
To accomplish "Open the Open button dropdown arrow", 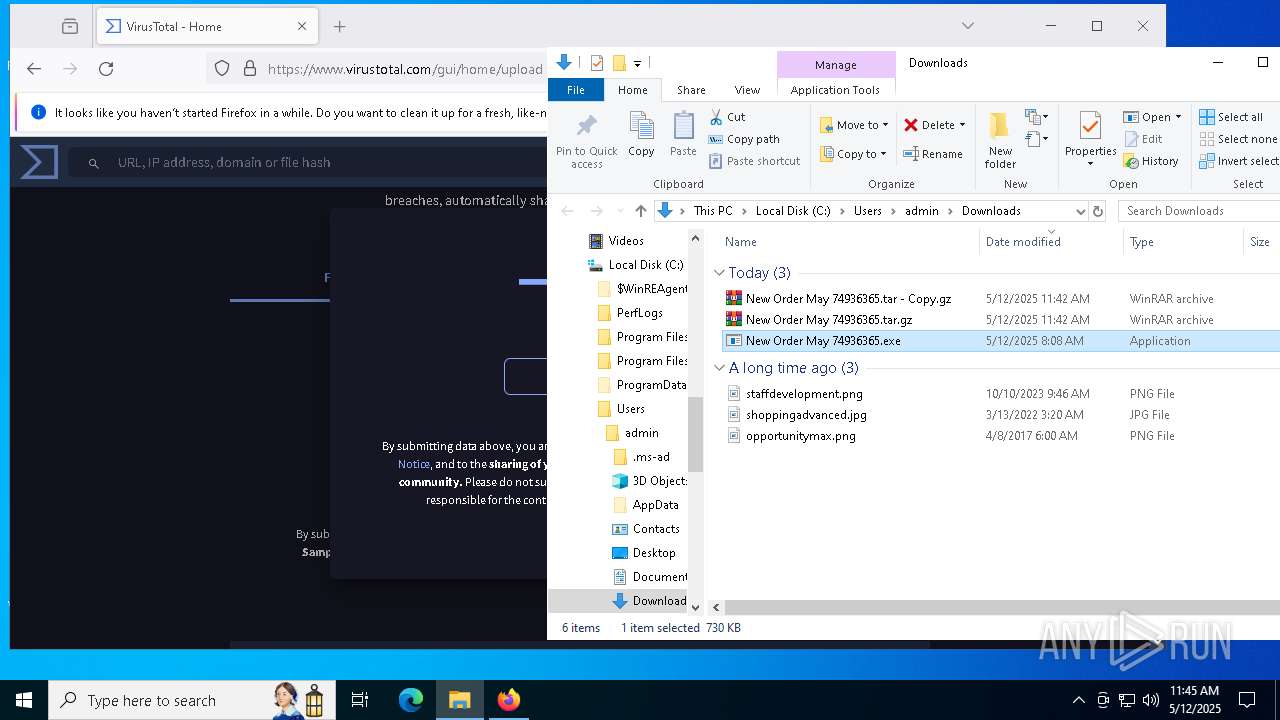I will coord(1178,117).
